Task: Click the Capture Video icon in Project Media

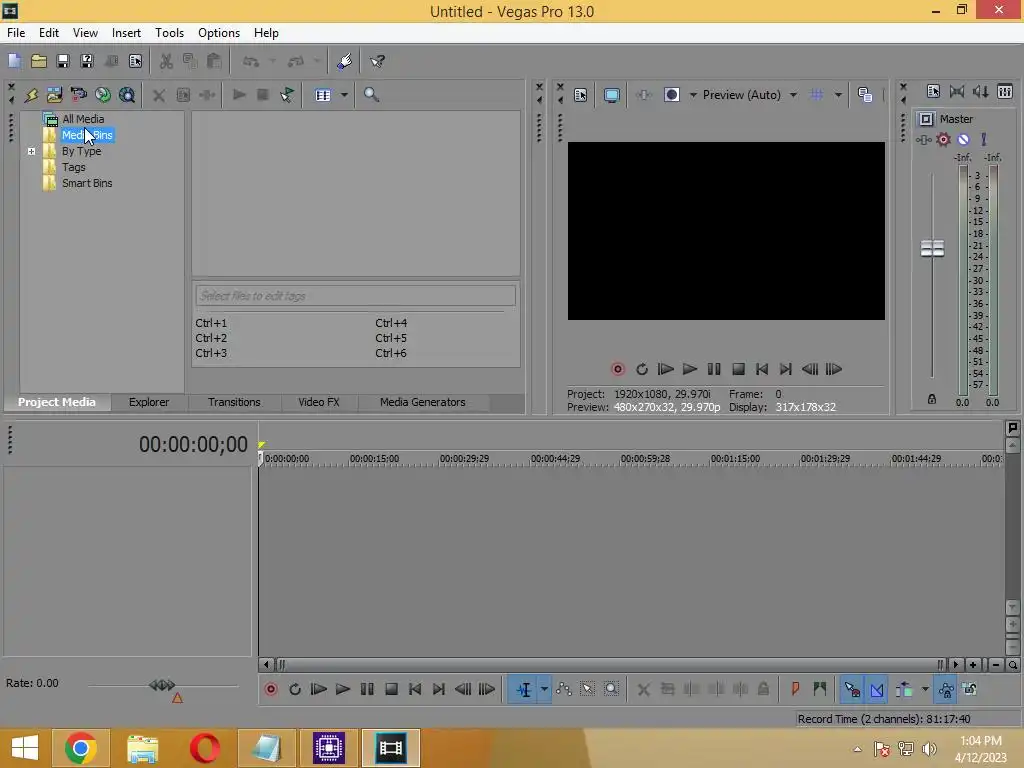Action: click(x=78, y=95)
